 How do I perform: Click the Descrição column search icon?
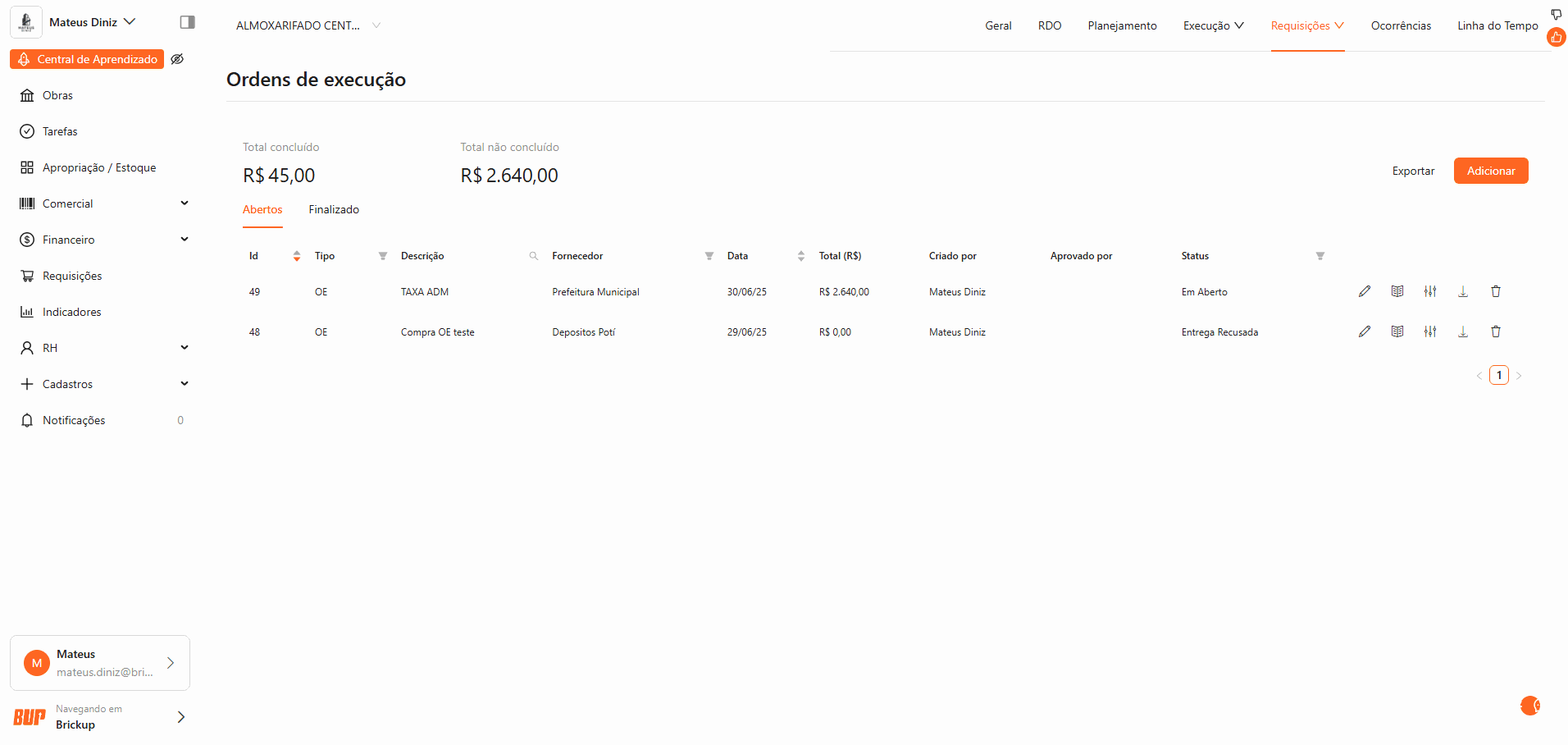[x=533, y=256]
